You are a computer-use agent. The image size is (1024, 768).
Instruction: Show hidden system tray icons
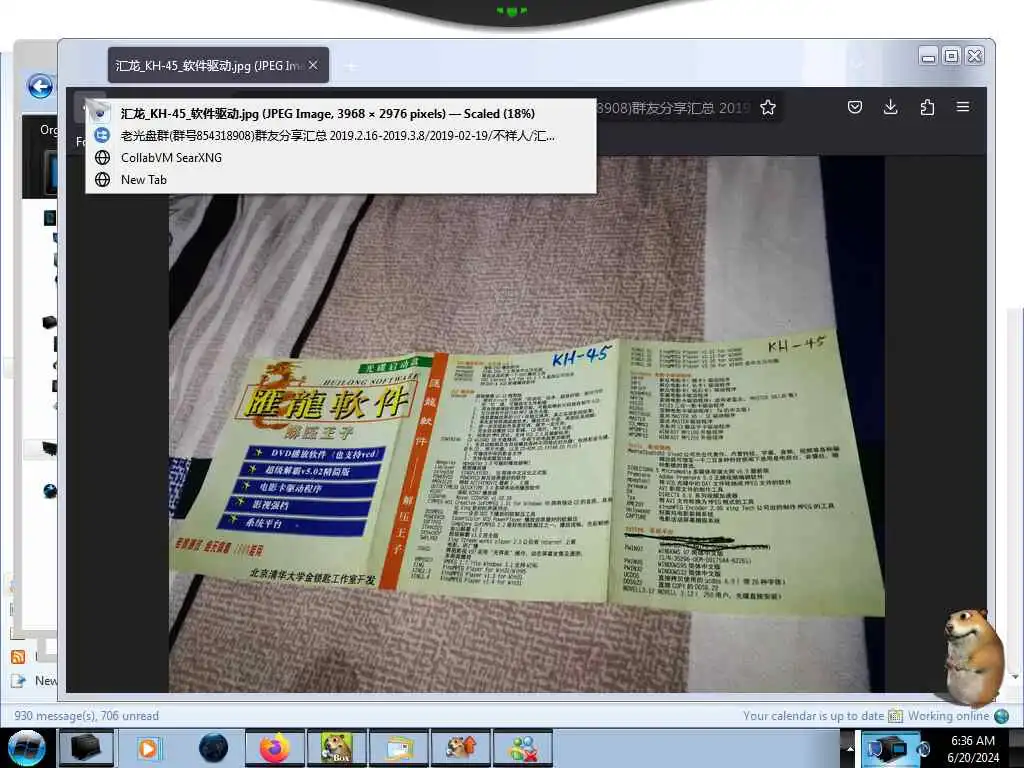click(850, 748)
